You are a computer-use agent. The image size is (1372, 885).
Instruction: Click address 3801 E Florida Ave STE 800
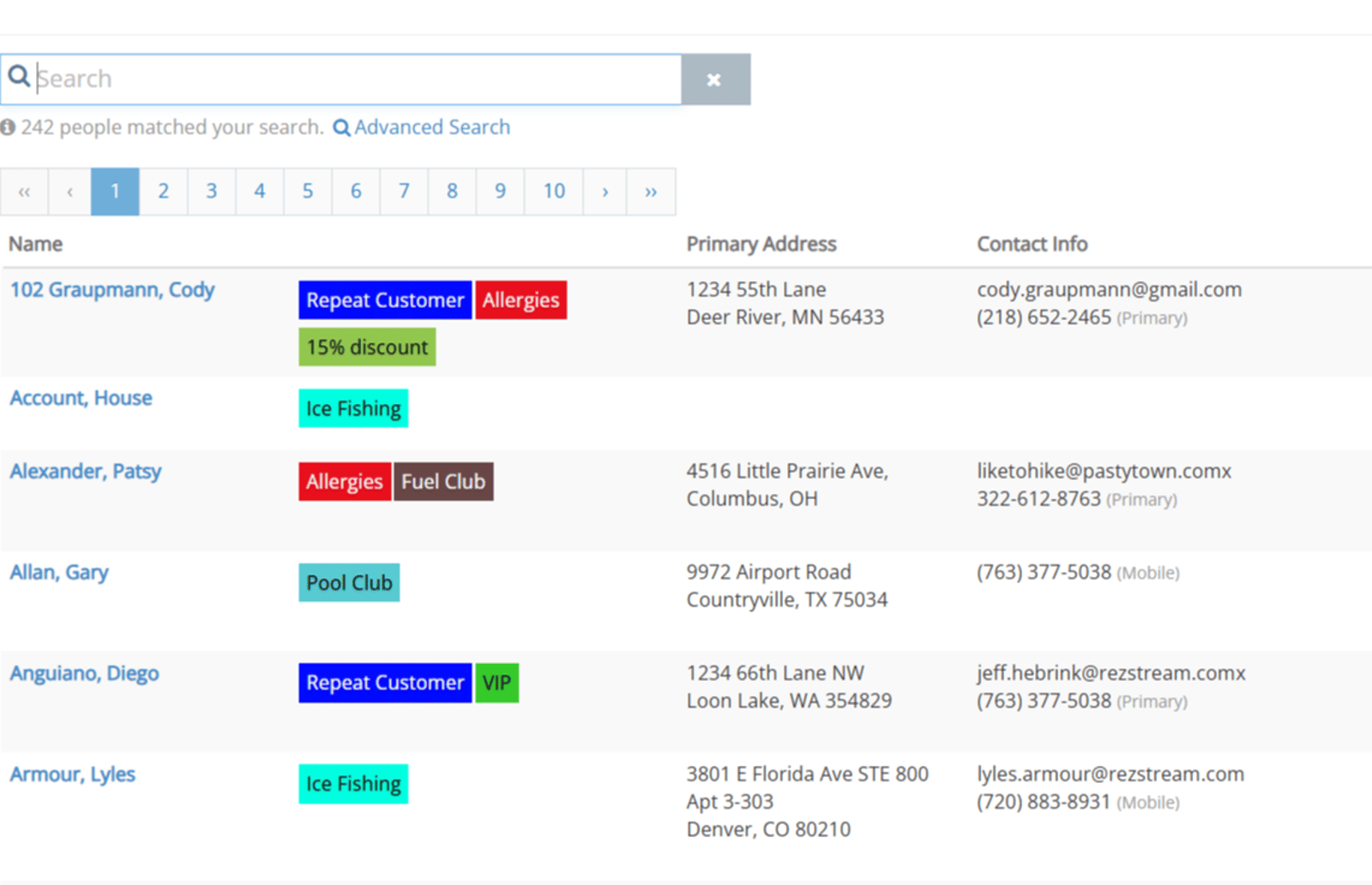[807, 774]
